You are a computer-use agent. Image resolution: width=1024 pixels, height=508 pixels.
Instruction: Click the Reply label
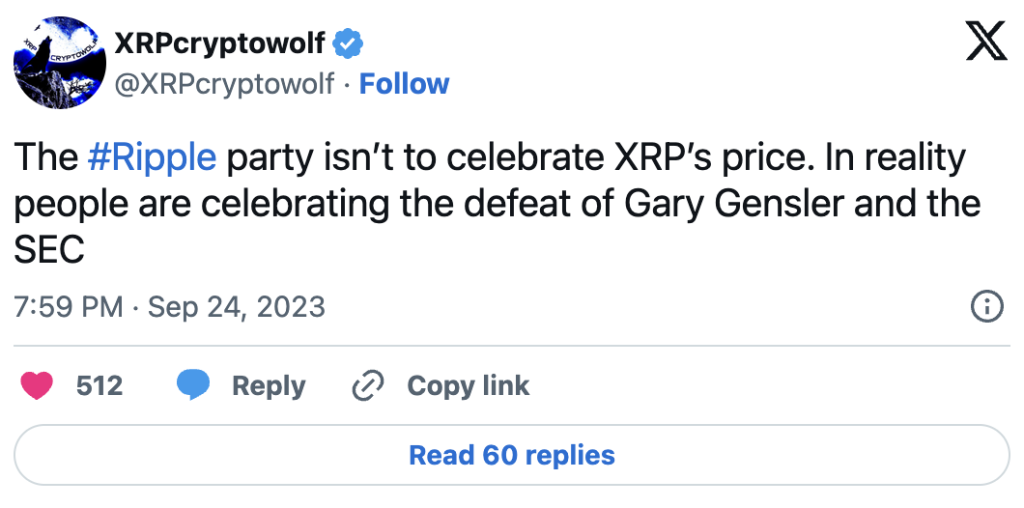(x=268, y=386)
